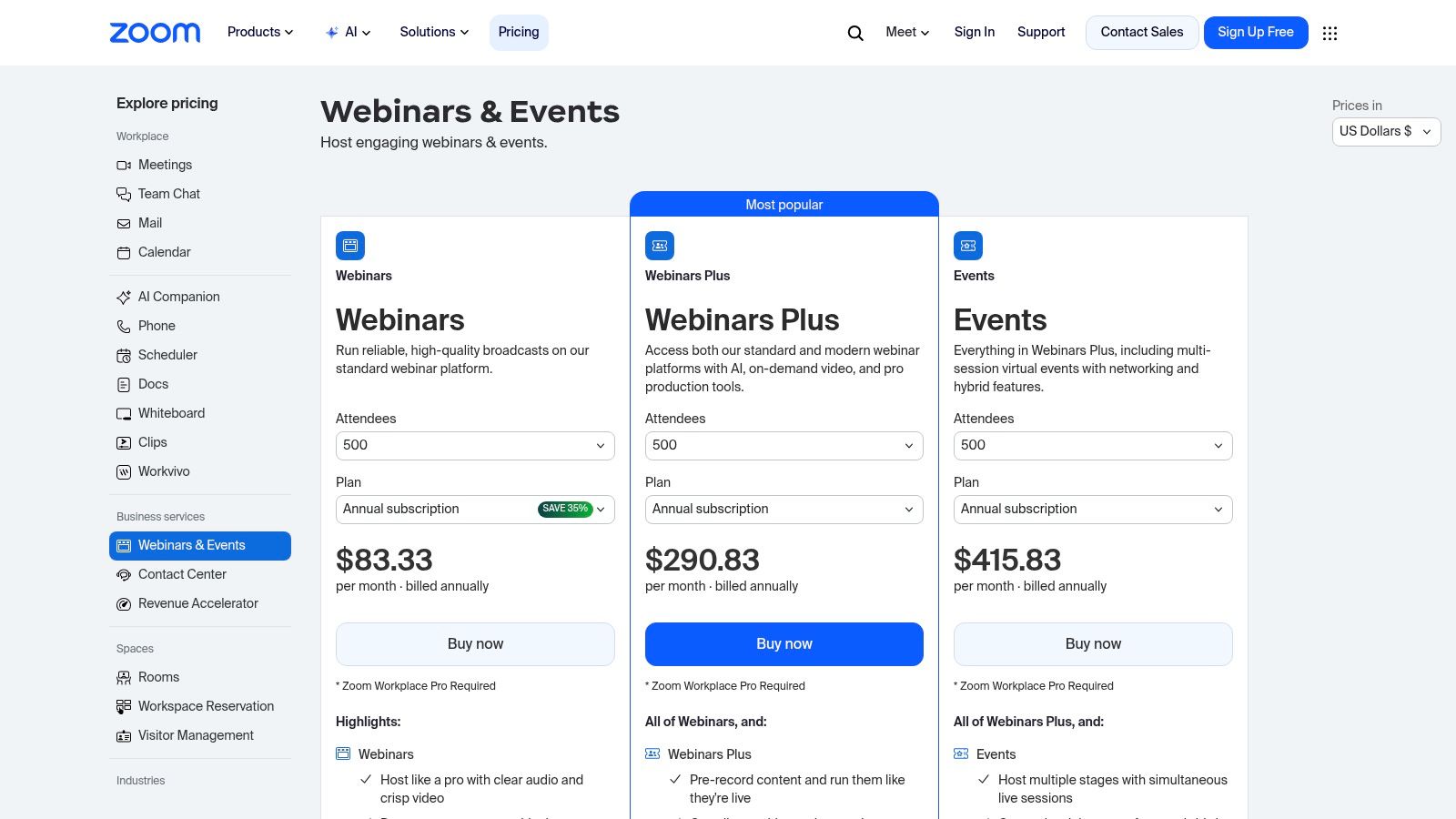Click the Whiteboard sidebar icon
This screenshot has width=1456, height=819.
[x=124, y=413]
